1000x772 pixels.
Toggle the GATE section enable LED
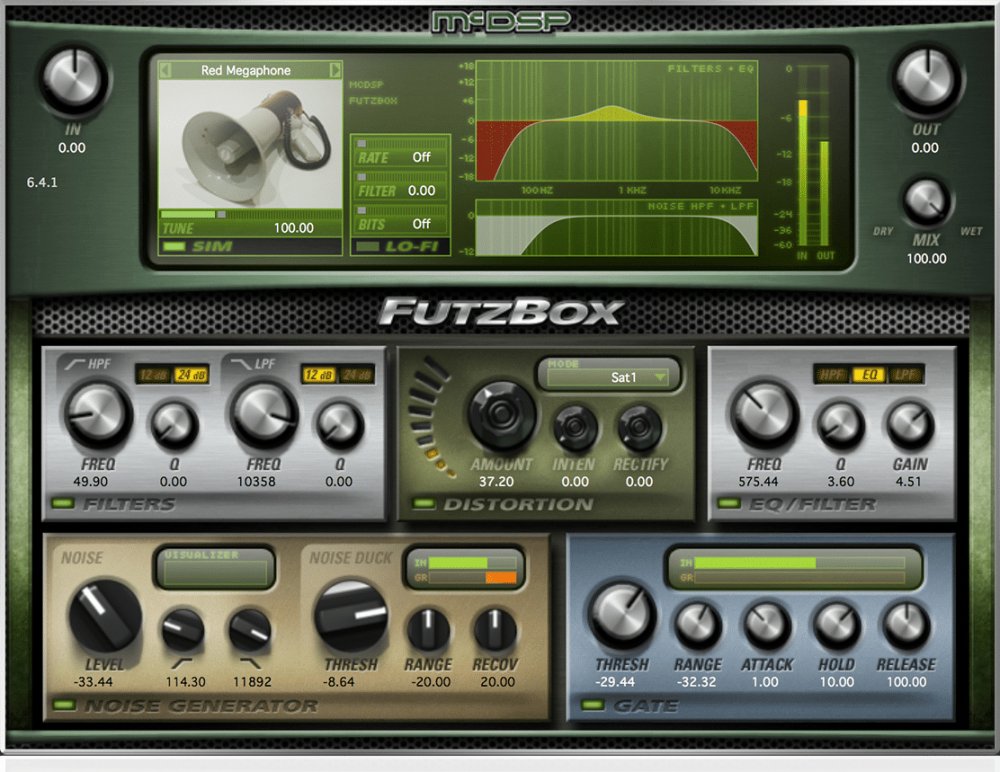[592, 705]
